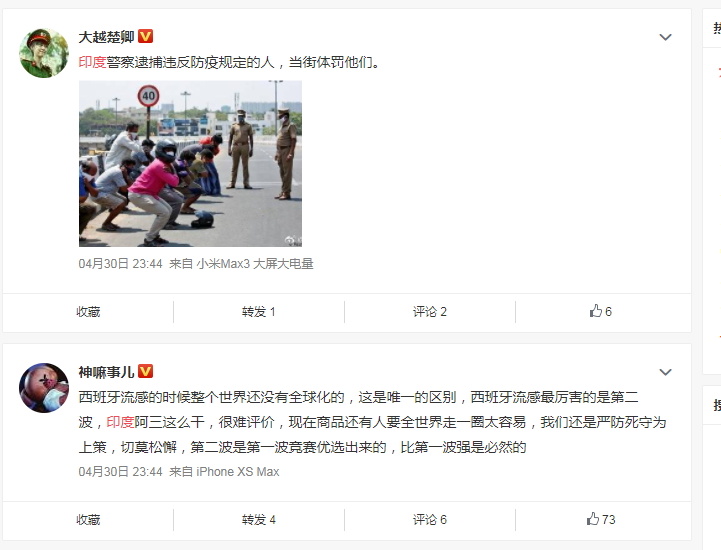Expand the options chevron on the second post
This screenshot has height=550, width=721.
(x=665, y=372)
